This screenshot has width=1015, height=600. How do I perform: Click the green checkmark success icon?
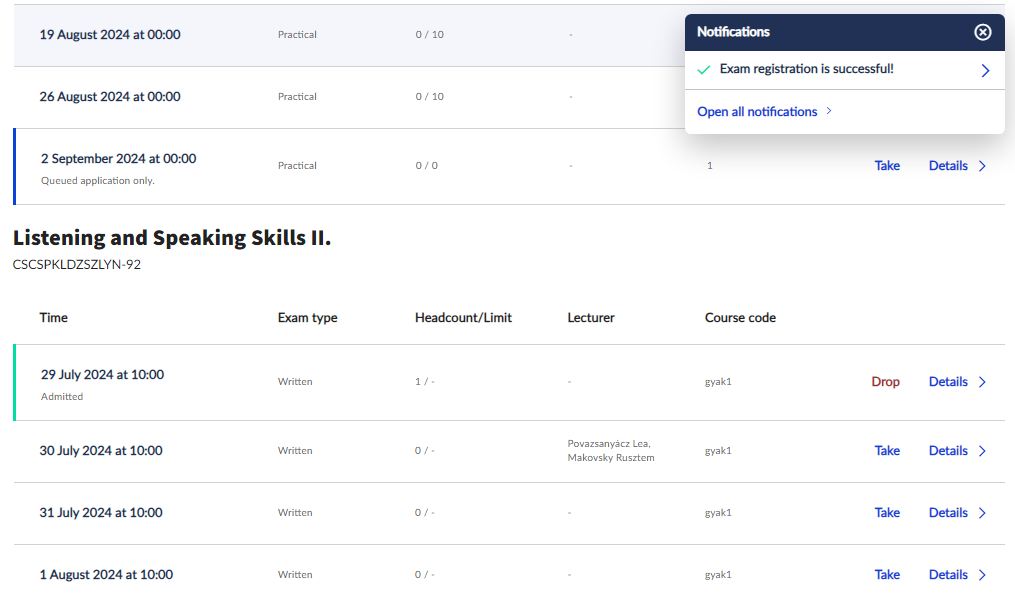704,70
